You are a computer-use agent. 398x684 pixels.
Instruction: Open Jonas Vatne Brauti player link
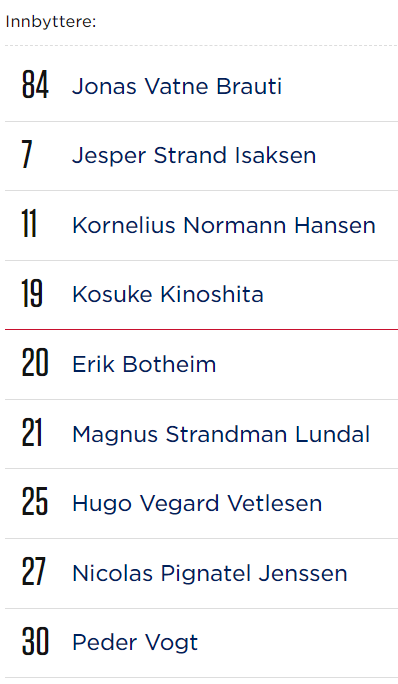tap(177, 86)
